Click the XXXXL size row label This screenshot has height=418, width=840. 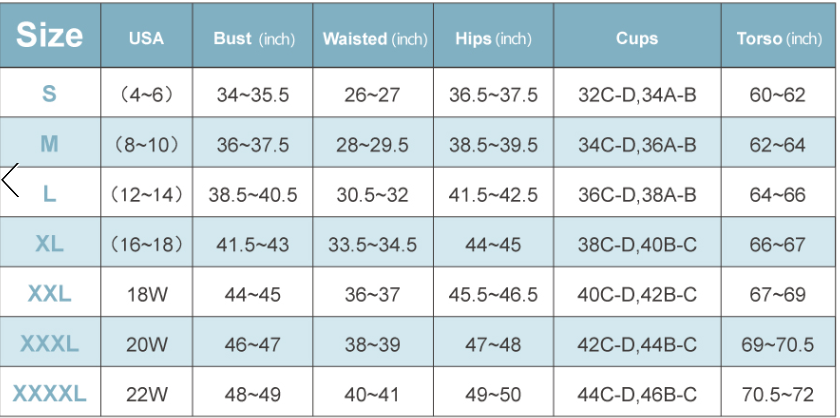point(50,394)
